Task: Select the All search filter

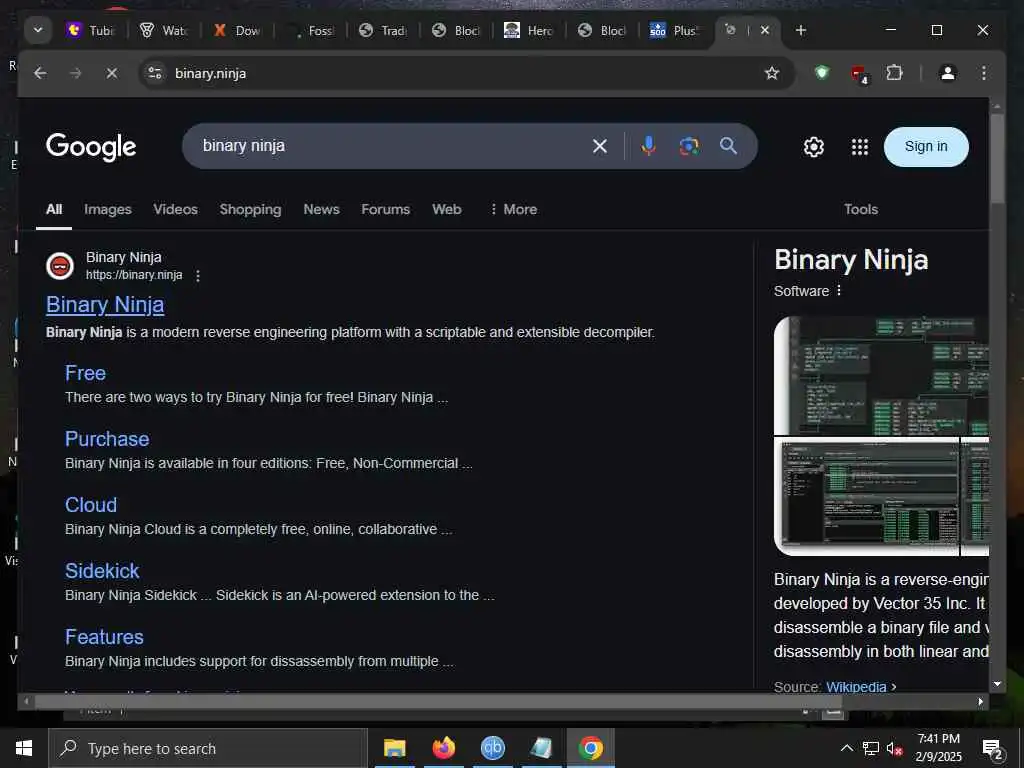Action: click(54, 209)
